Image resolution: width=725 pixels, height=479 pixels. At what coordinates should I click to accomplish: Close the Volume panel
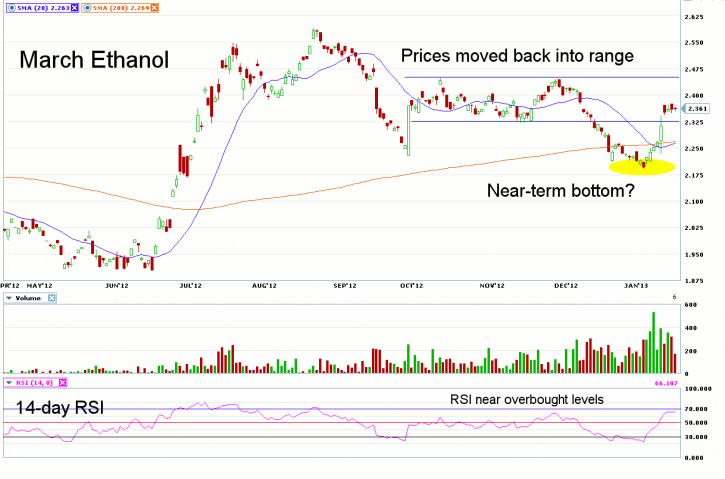point(52,298)
